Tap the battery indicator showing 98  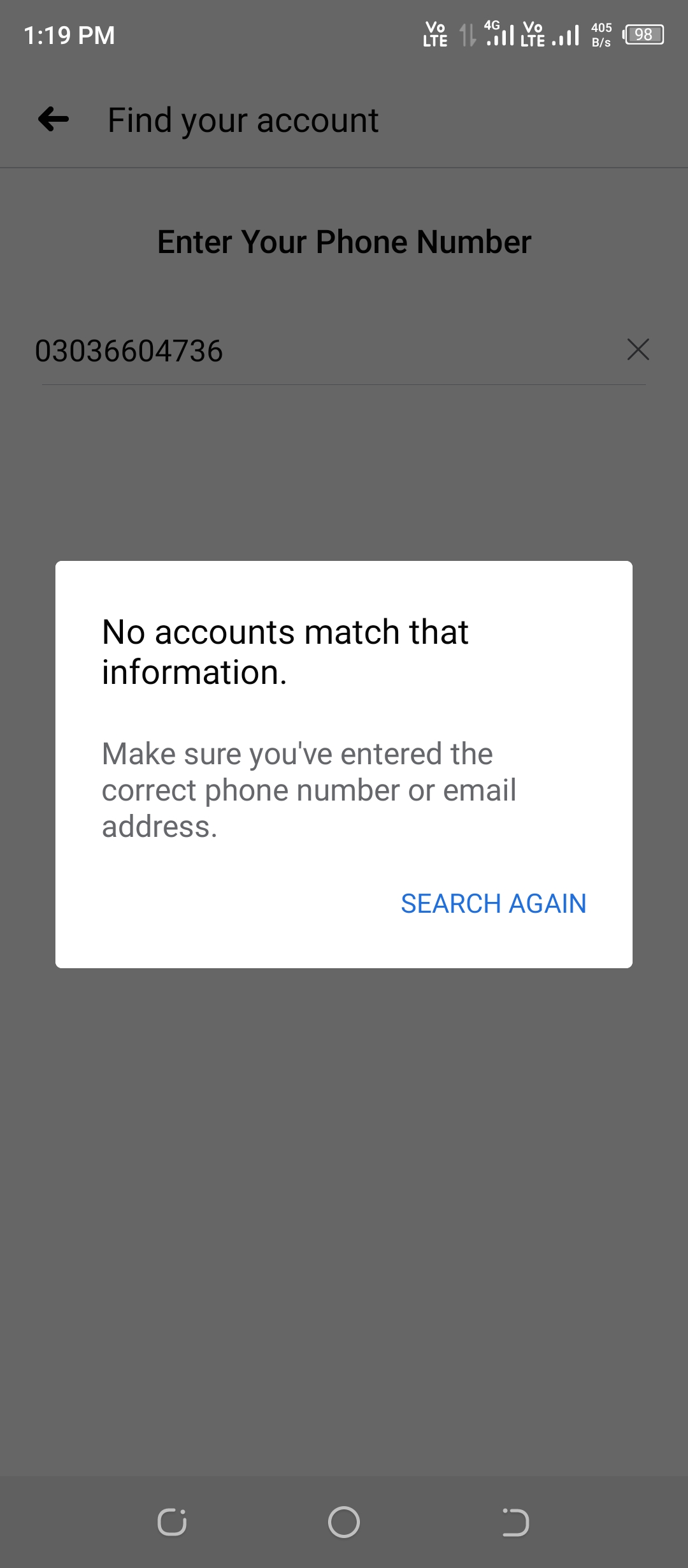(x=643, y=34)
